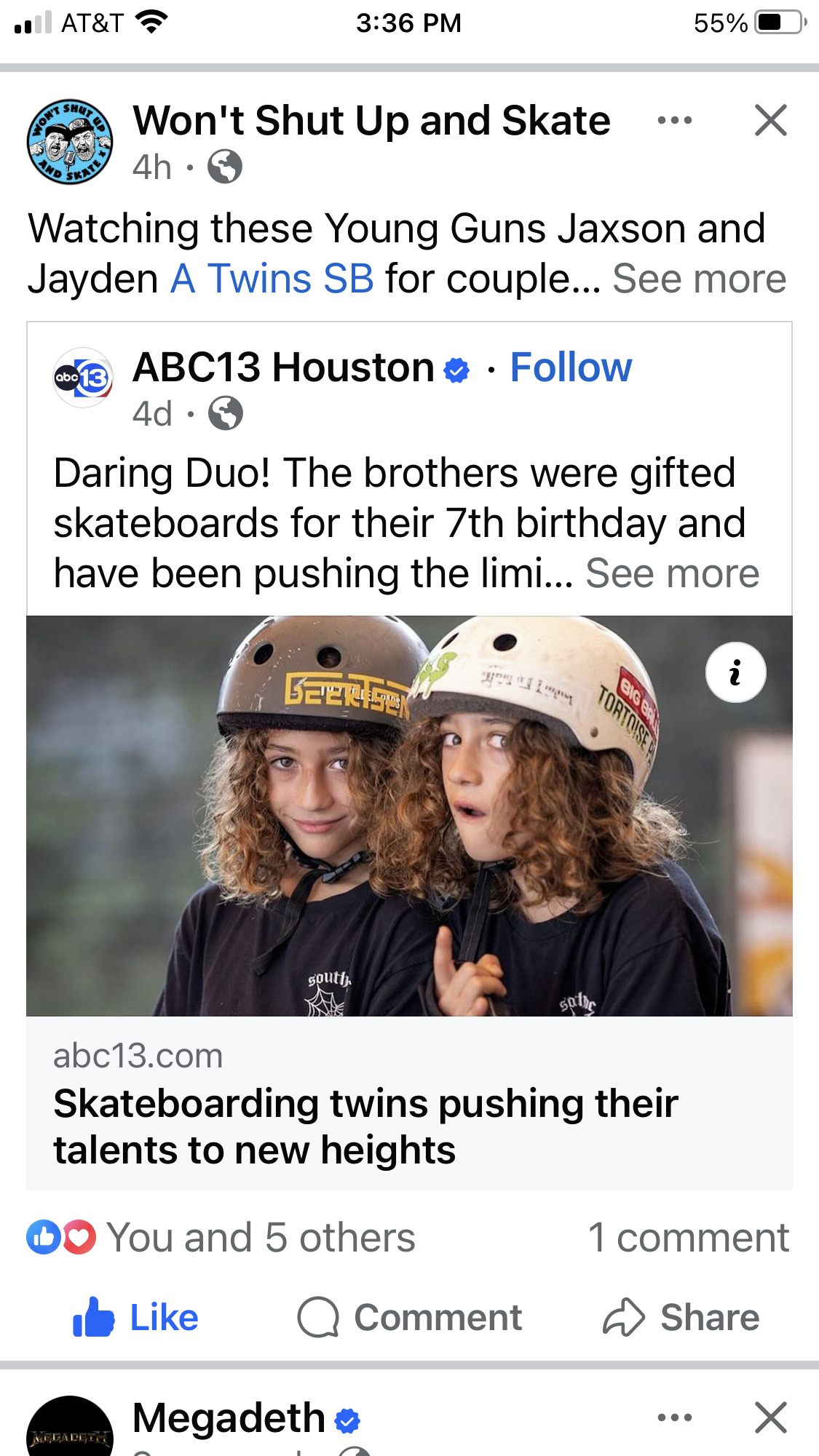819x1456 pixels.
Task: Open three-dot menu on Won't Shut Up post
Action: point(674,121)
